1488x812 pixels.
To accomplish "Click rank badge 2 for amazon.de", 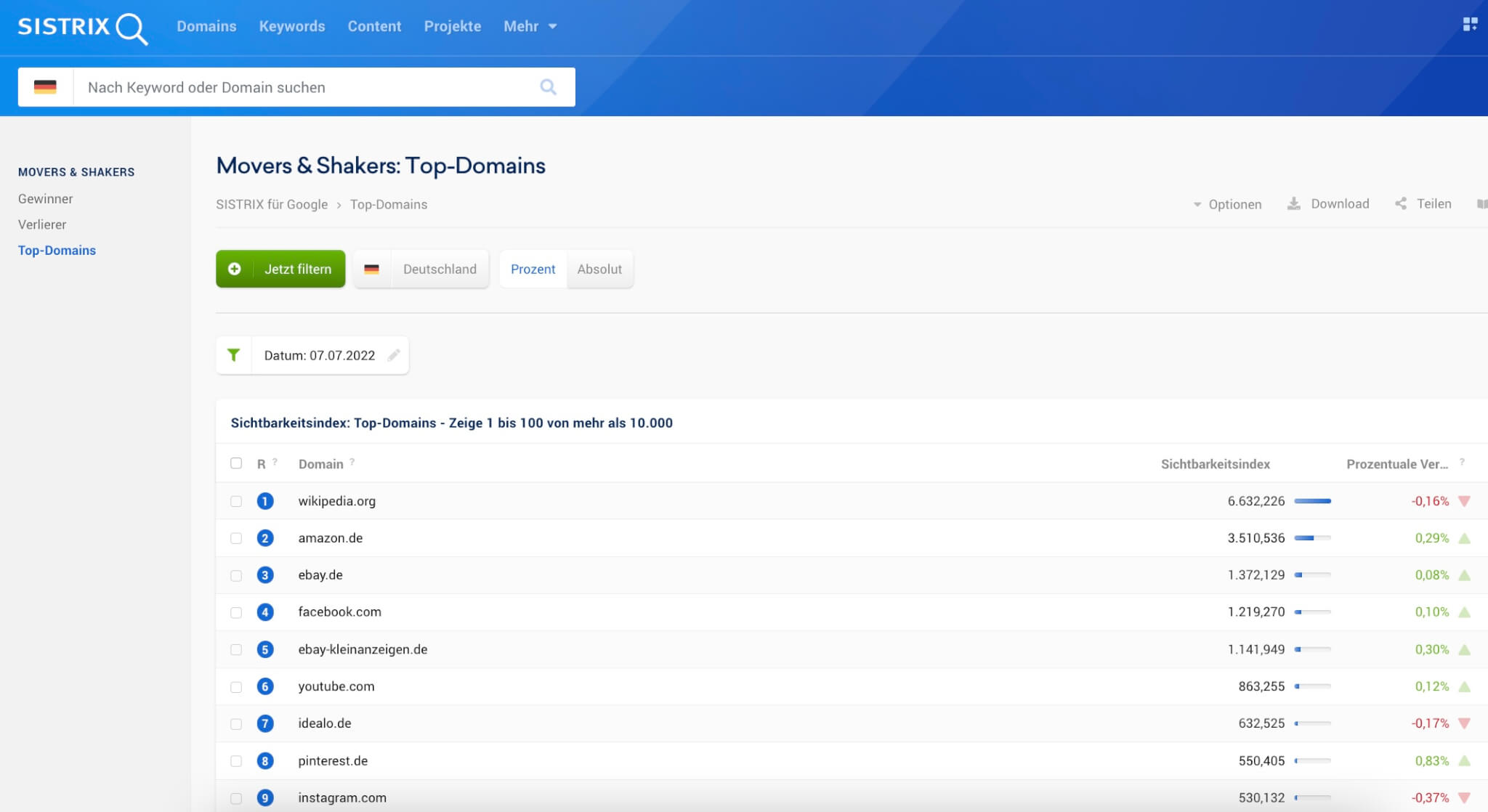I will [265, 538].
